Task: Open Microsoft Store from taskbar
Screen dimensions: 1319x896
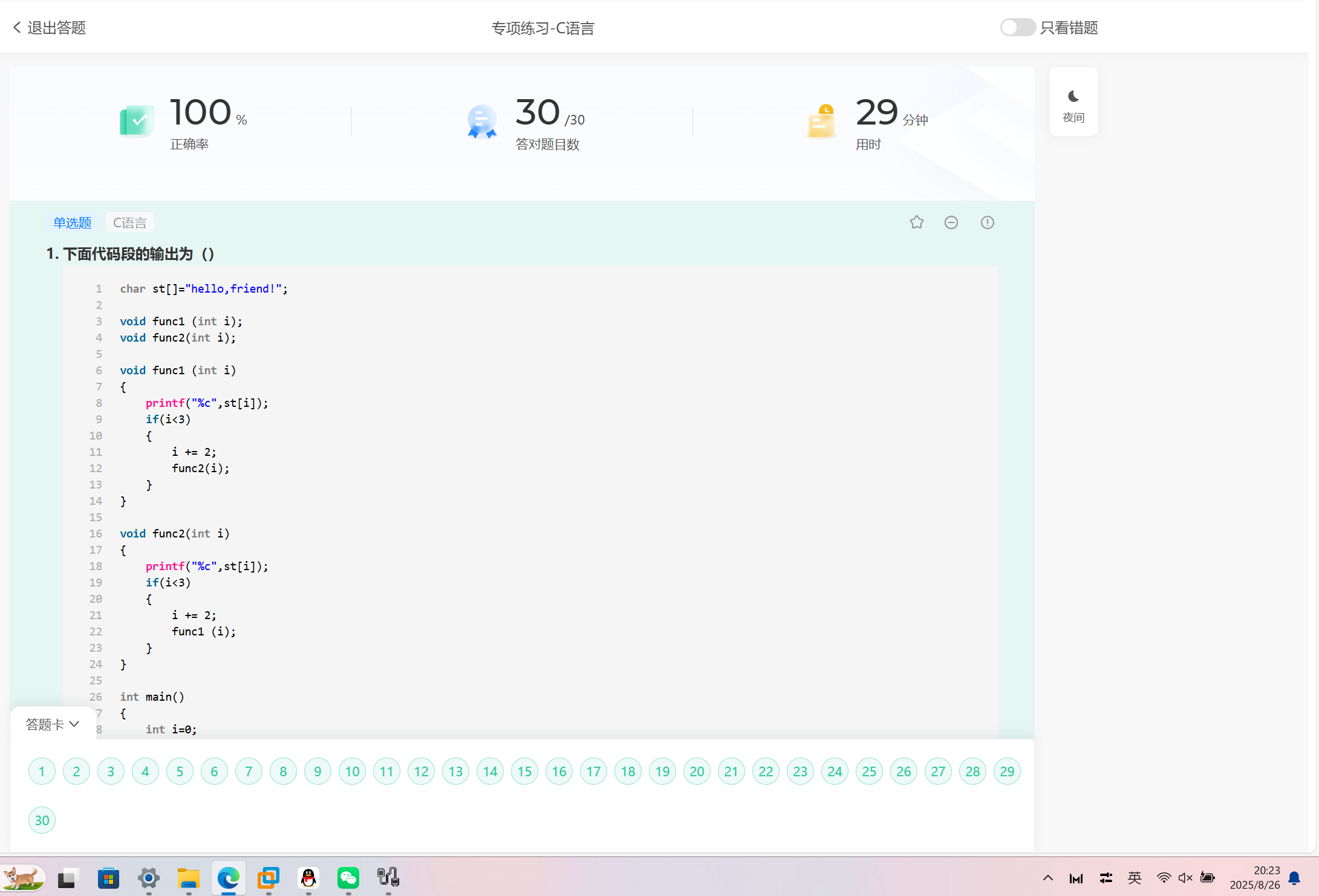Action: tap(108, 878)
